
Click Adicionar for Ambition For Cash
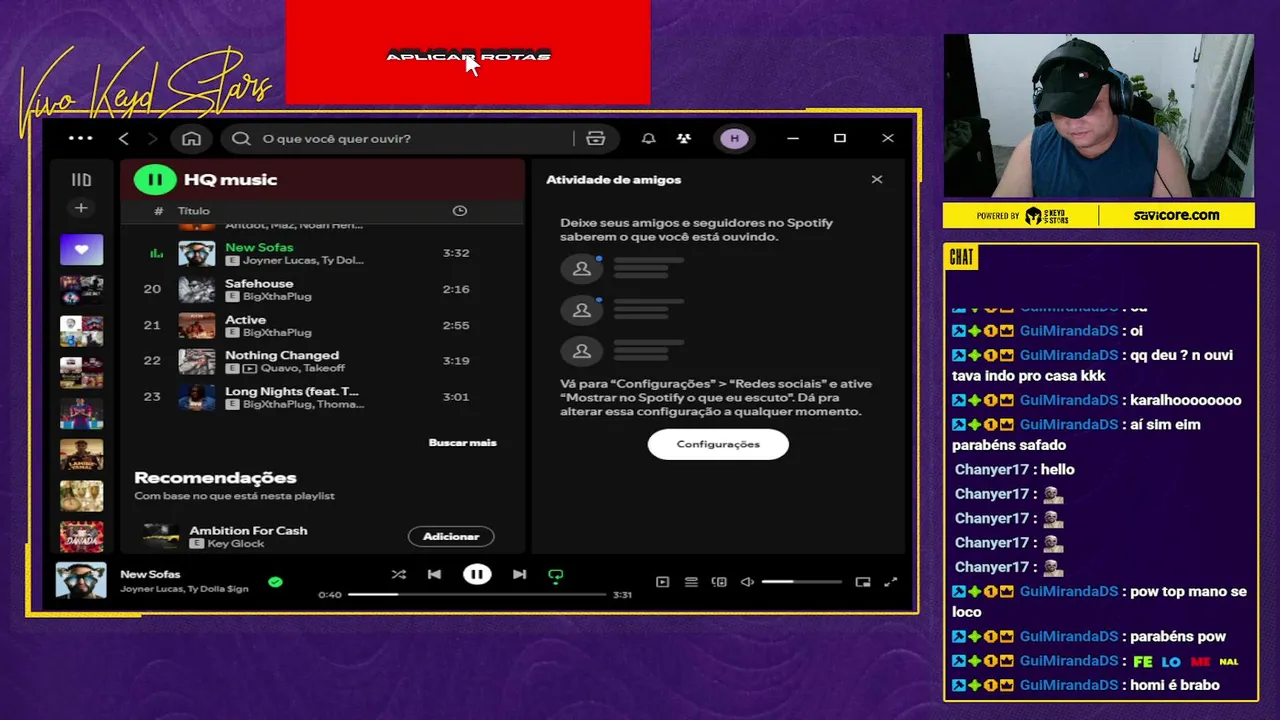451,537
